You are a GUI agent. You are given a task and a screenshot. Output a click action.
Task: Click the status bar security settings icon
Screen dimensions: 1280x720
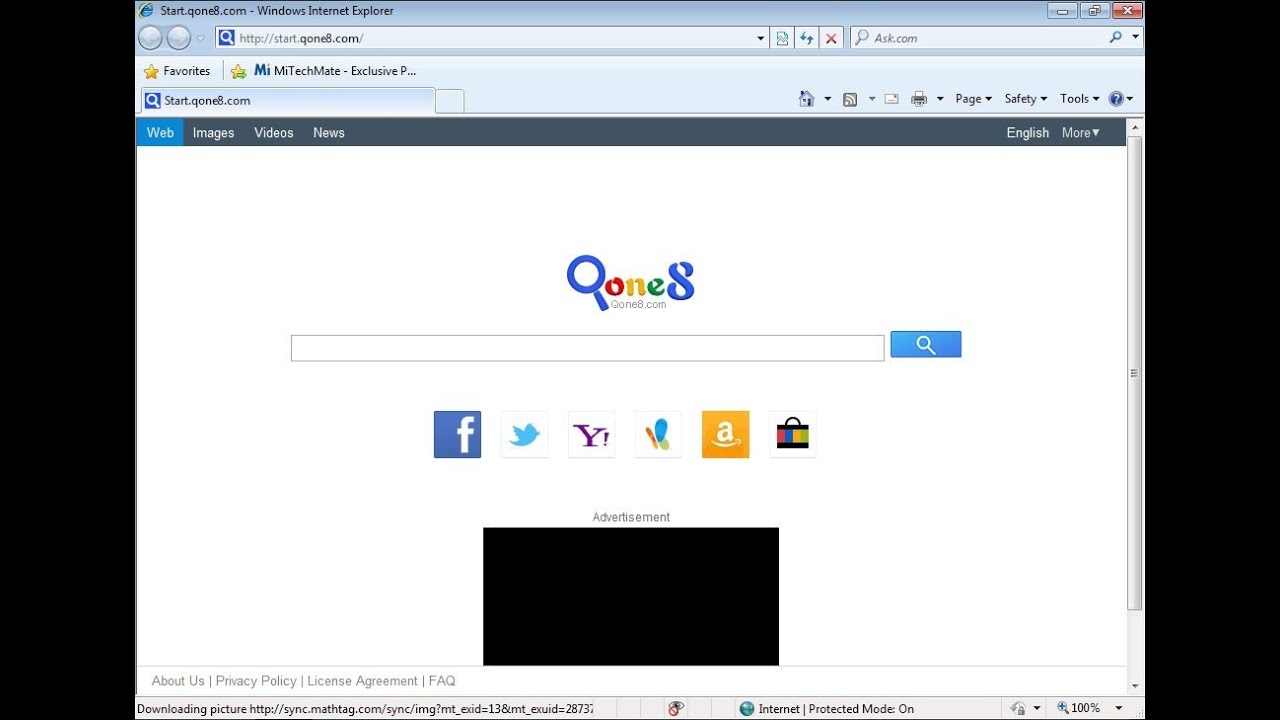point(1018,709)
